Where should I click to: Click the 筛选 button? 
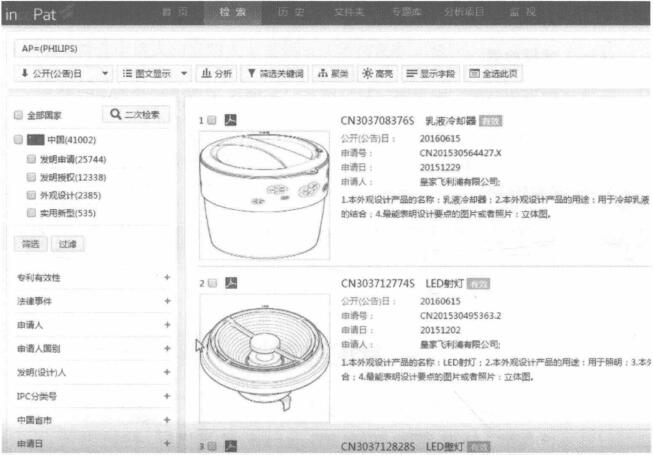31,244
